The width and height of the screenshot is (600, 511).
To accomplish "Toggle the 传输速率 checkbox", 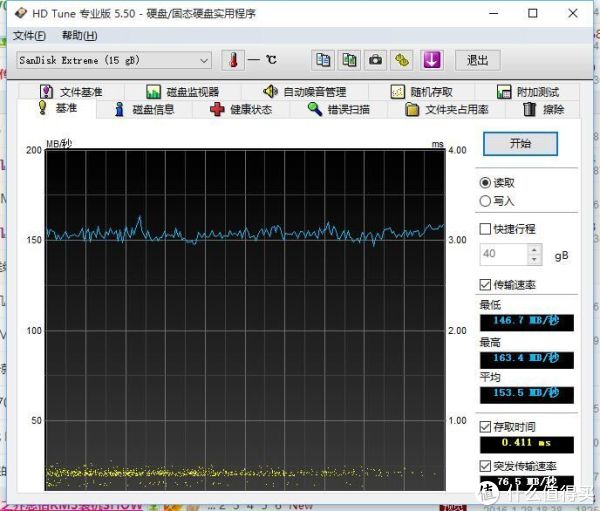I will coord(485,284).
